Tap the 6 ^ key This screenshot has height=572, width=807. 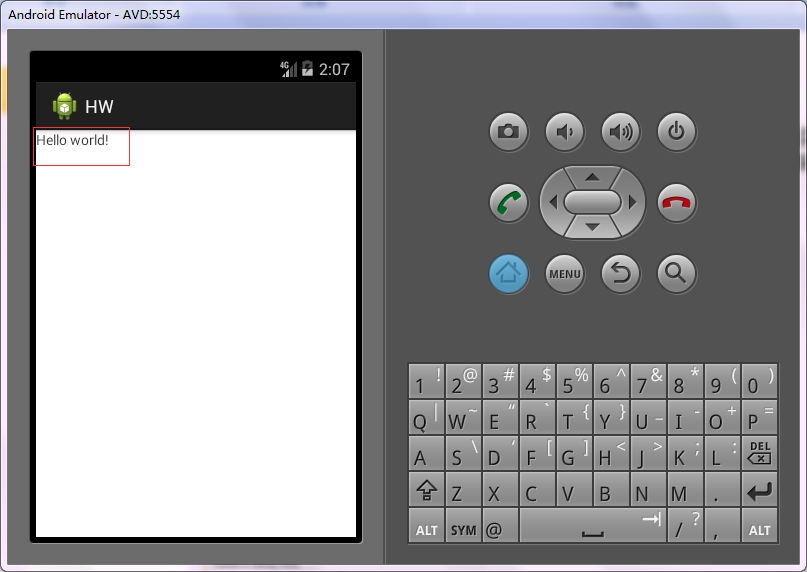(x=611, y=381)
